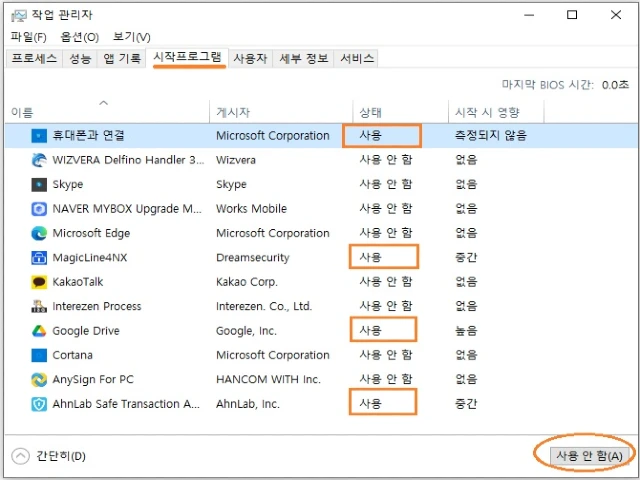Click publisher AhnLab, Inc. cell

(248, 404)
